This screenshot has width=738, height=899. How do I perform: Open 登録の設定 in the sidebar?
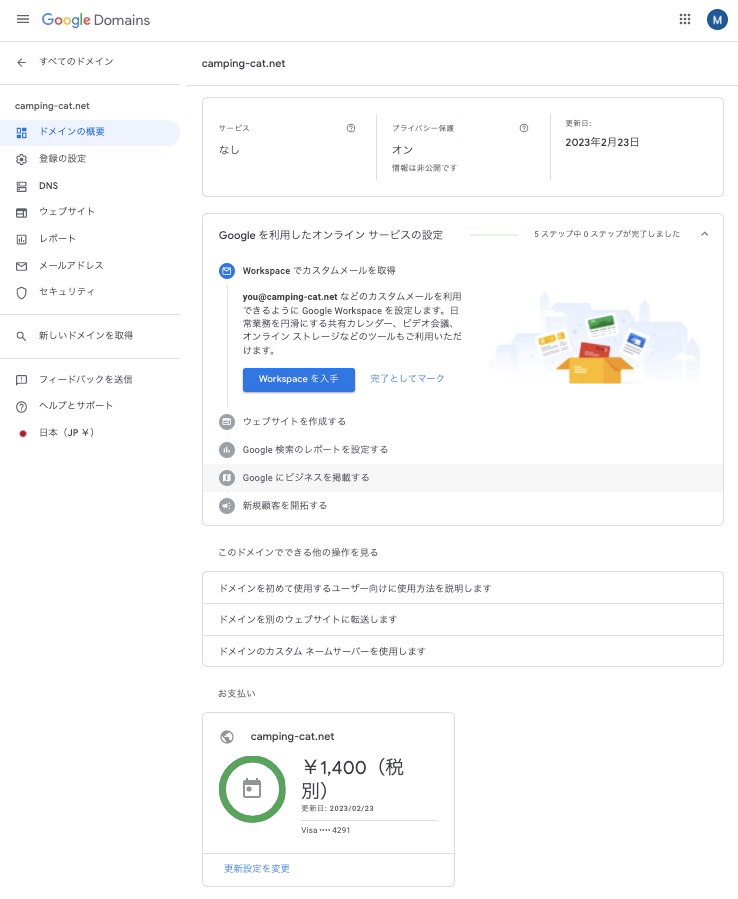tap(90, 159)
